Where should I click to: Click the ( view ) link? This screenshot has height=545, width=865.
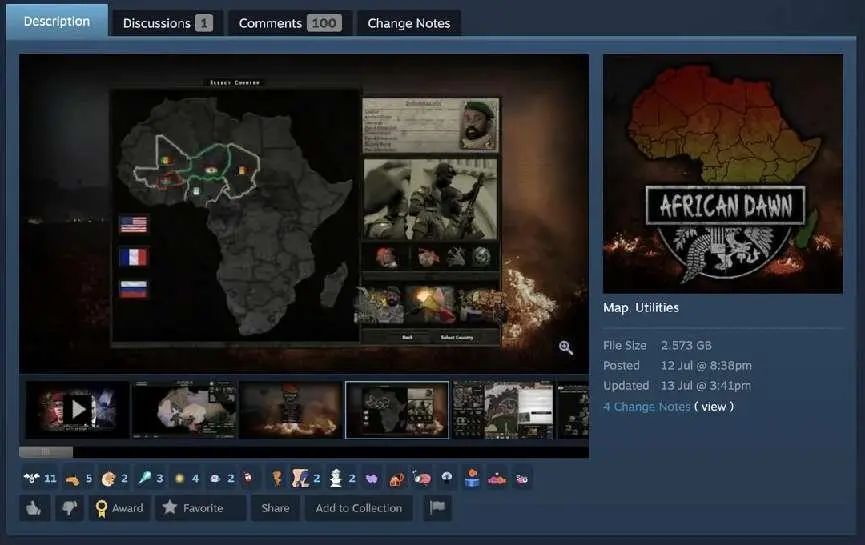[x=714, y=407]
